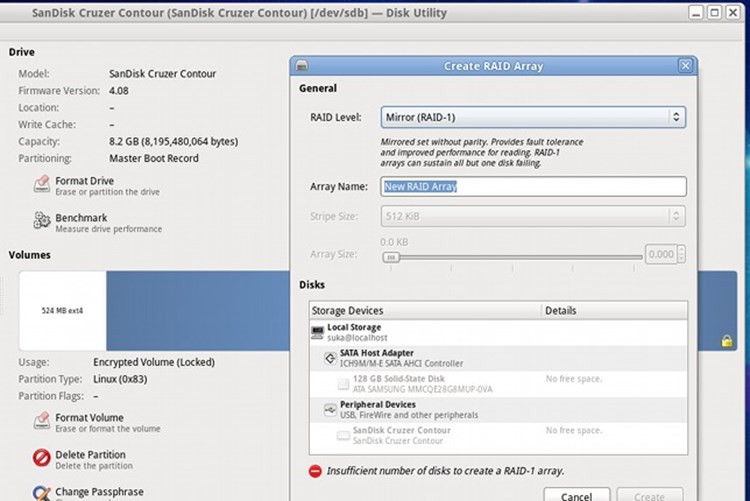Screen dimensions: 750x501
Task: Click 'No free space.' for SanDisk Cruzer Contour
Action: pos(574,431)
